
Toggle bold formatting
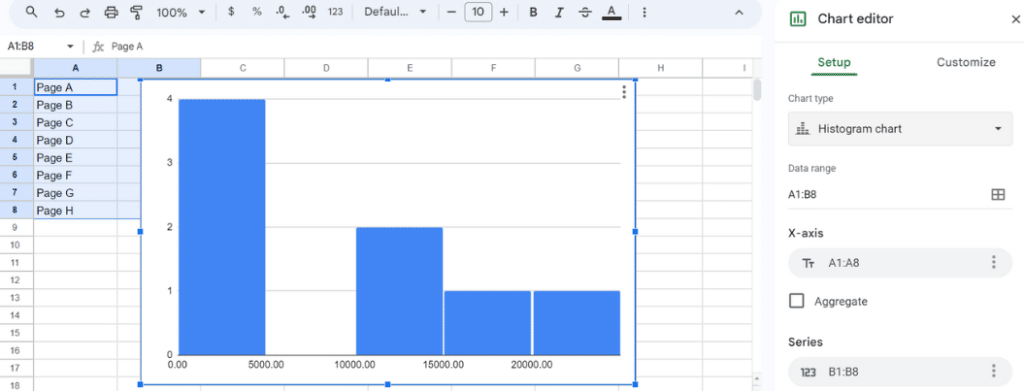point(533,12)
